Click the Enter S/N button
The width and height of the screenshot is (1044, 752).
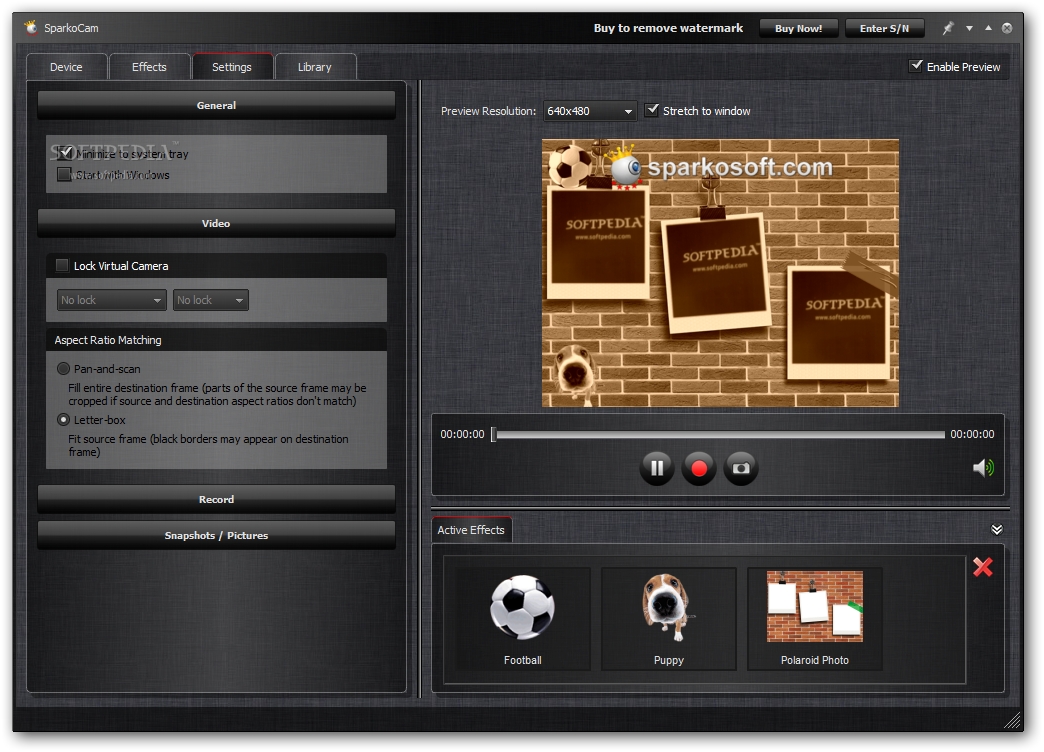click(x=884, y=28)
